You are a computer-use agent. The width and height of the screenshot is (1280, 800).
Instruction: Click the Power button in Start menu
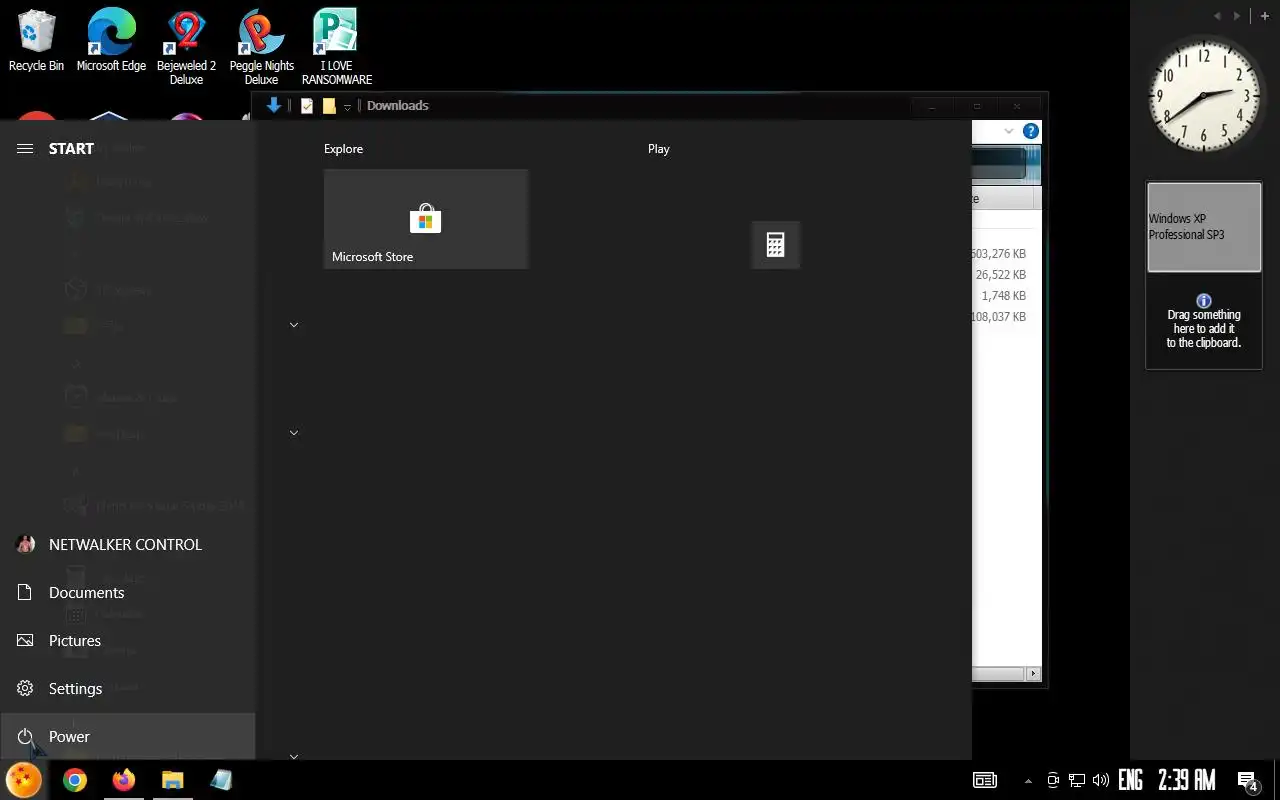[x=128, y=736]
